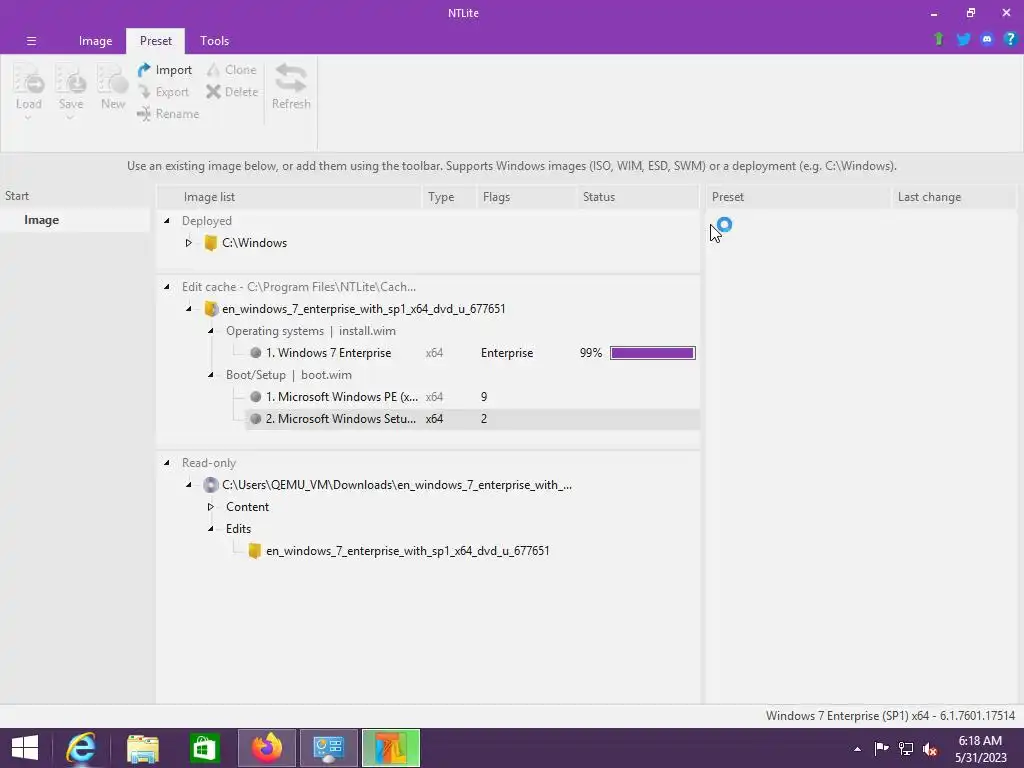Collapse the en_windows_7 edit cache node
The image size is (1024, 768).
tap(189, 309)
